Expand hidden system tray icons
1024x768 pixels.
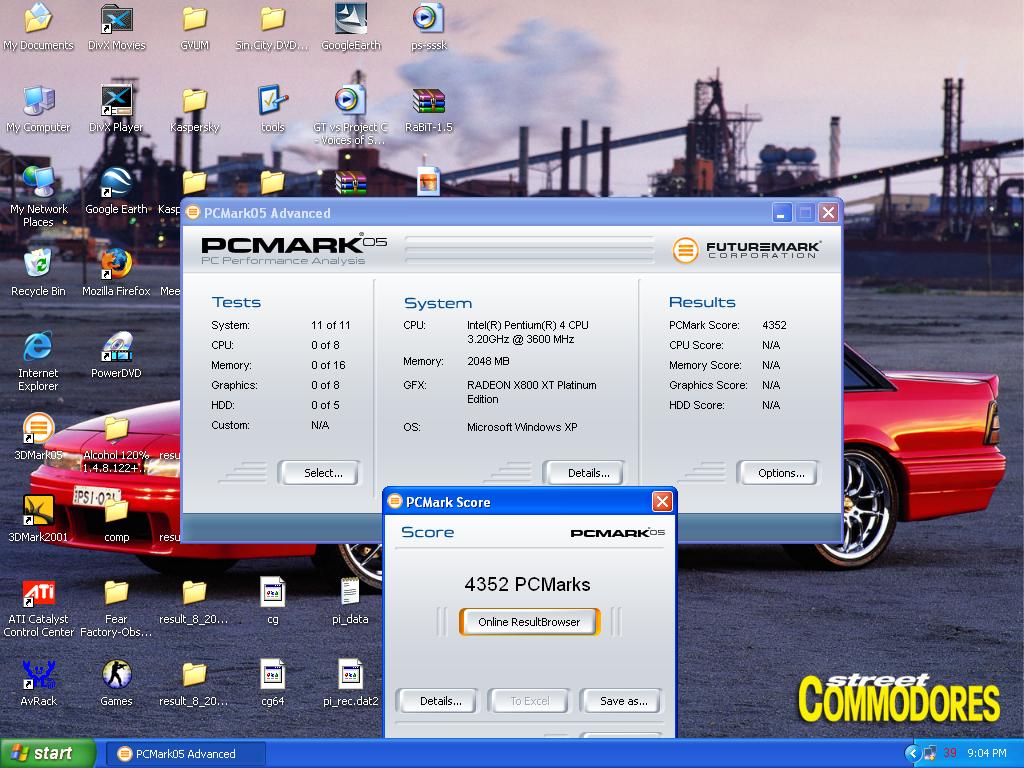[912, 754]
